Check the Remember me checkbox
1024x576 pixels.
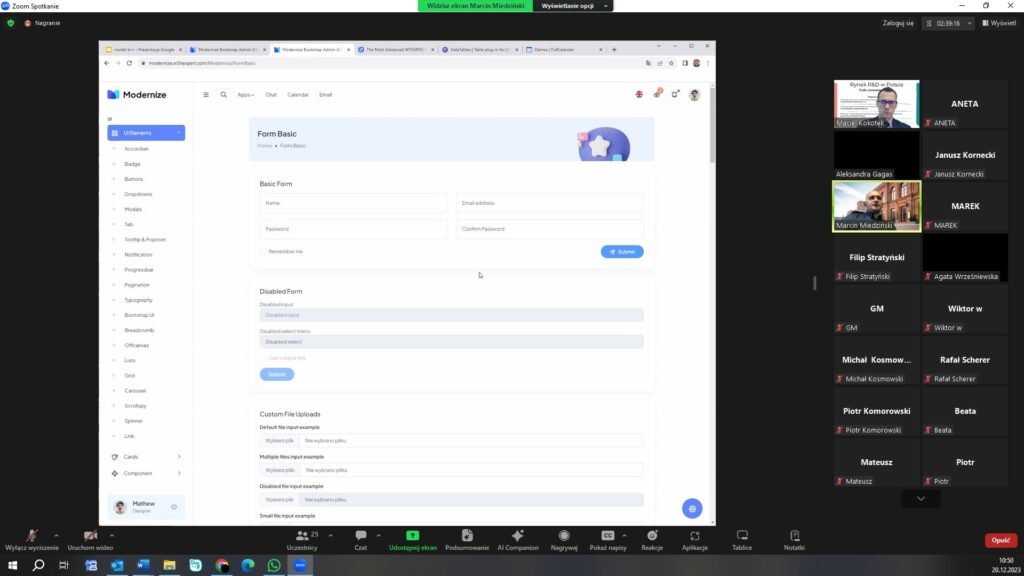263,252
